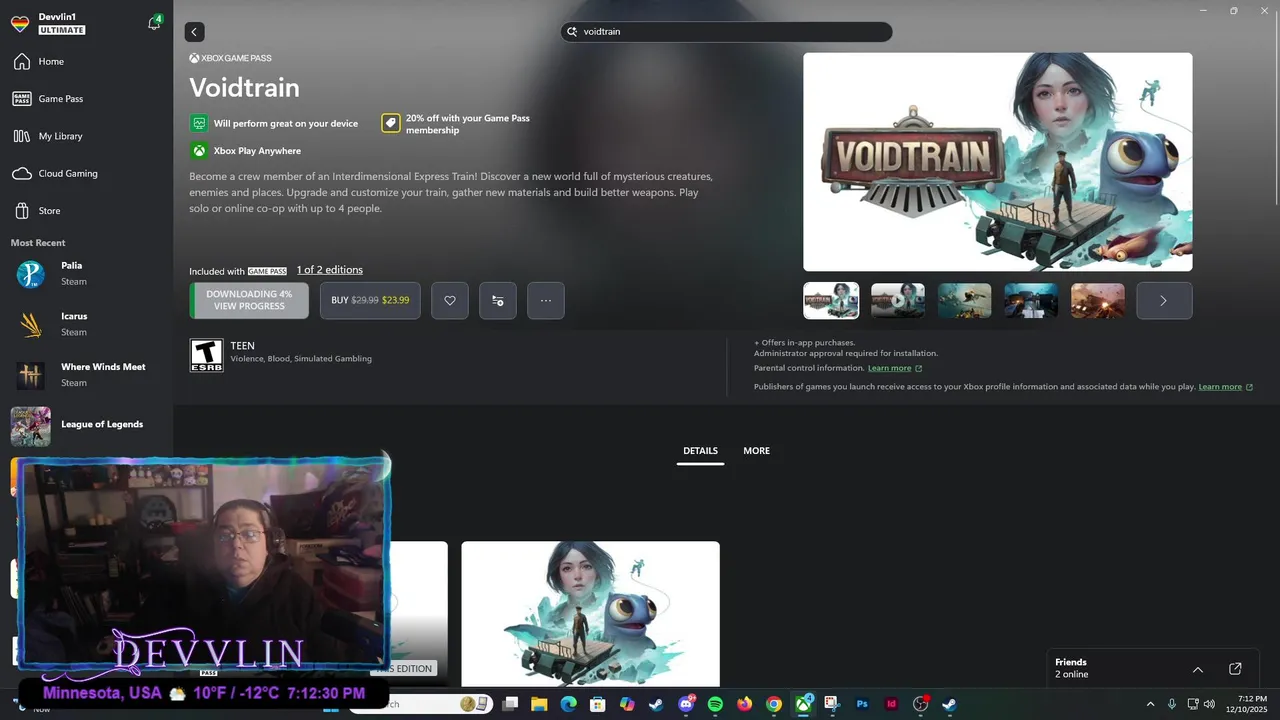
Task: Open the large Voidtrain hero image
Action: point(998,162)
